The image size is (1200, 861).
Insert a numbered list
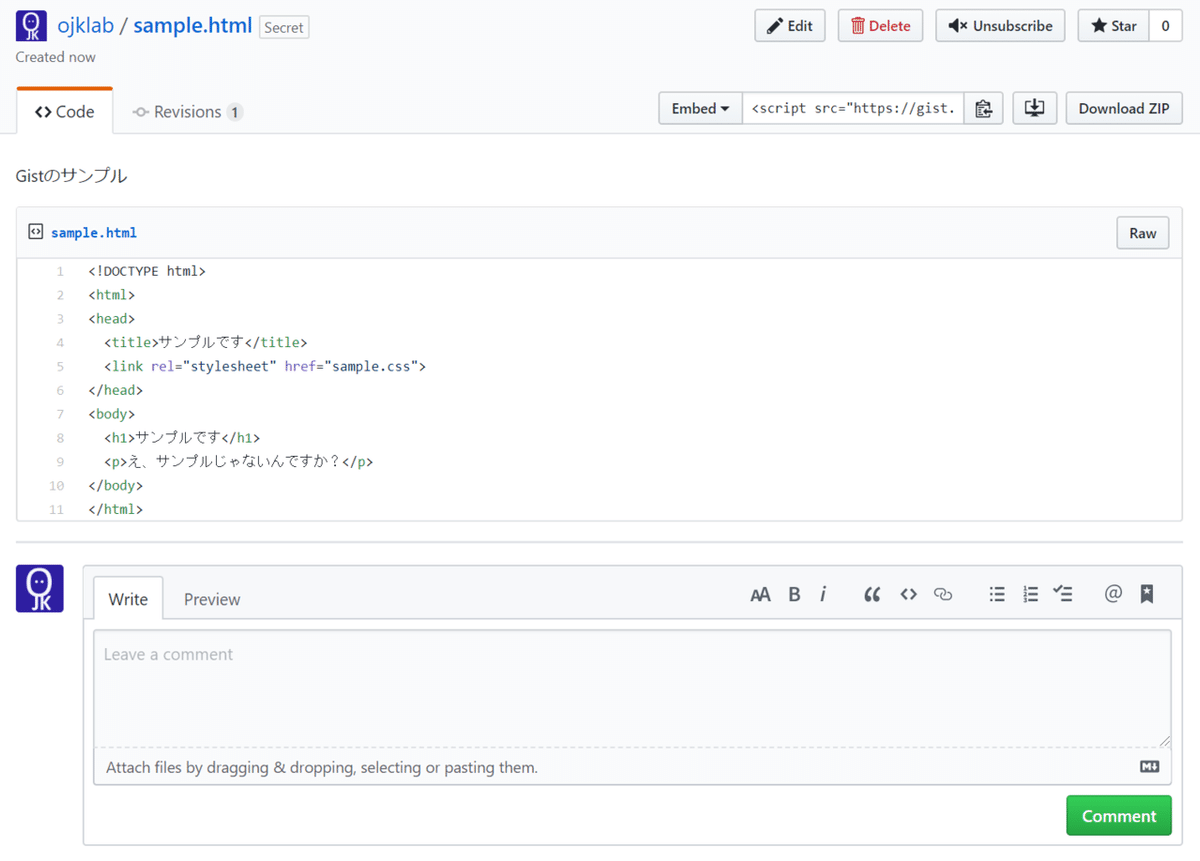1031,594
